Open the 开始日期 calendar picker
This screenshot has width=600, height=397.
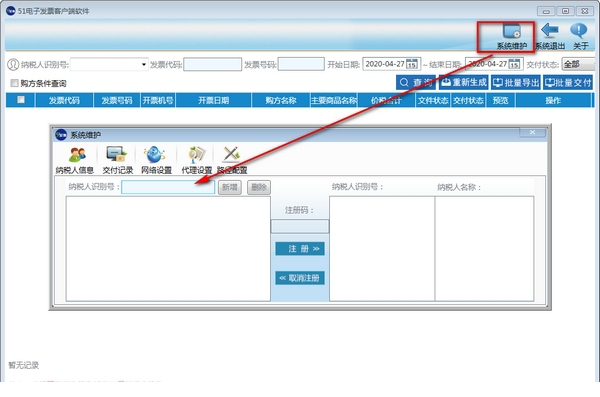coord(412,64)
